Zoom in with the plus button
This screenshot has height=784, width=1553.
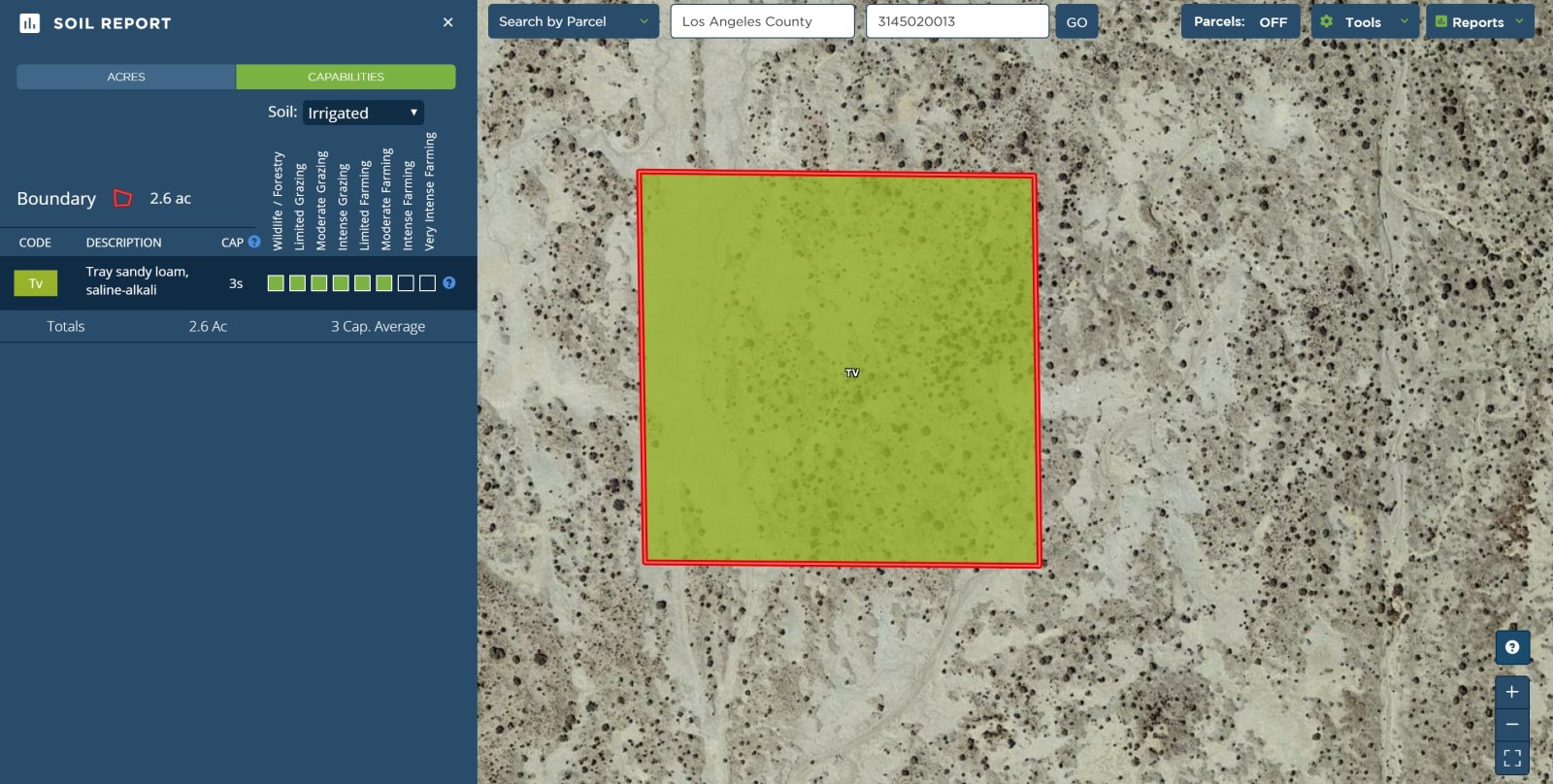(x=1512, y=692)
